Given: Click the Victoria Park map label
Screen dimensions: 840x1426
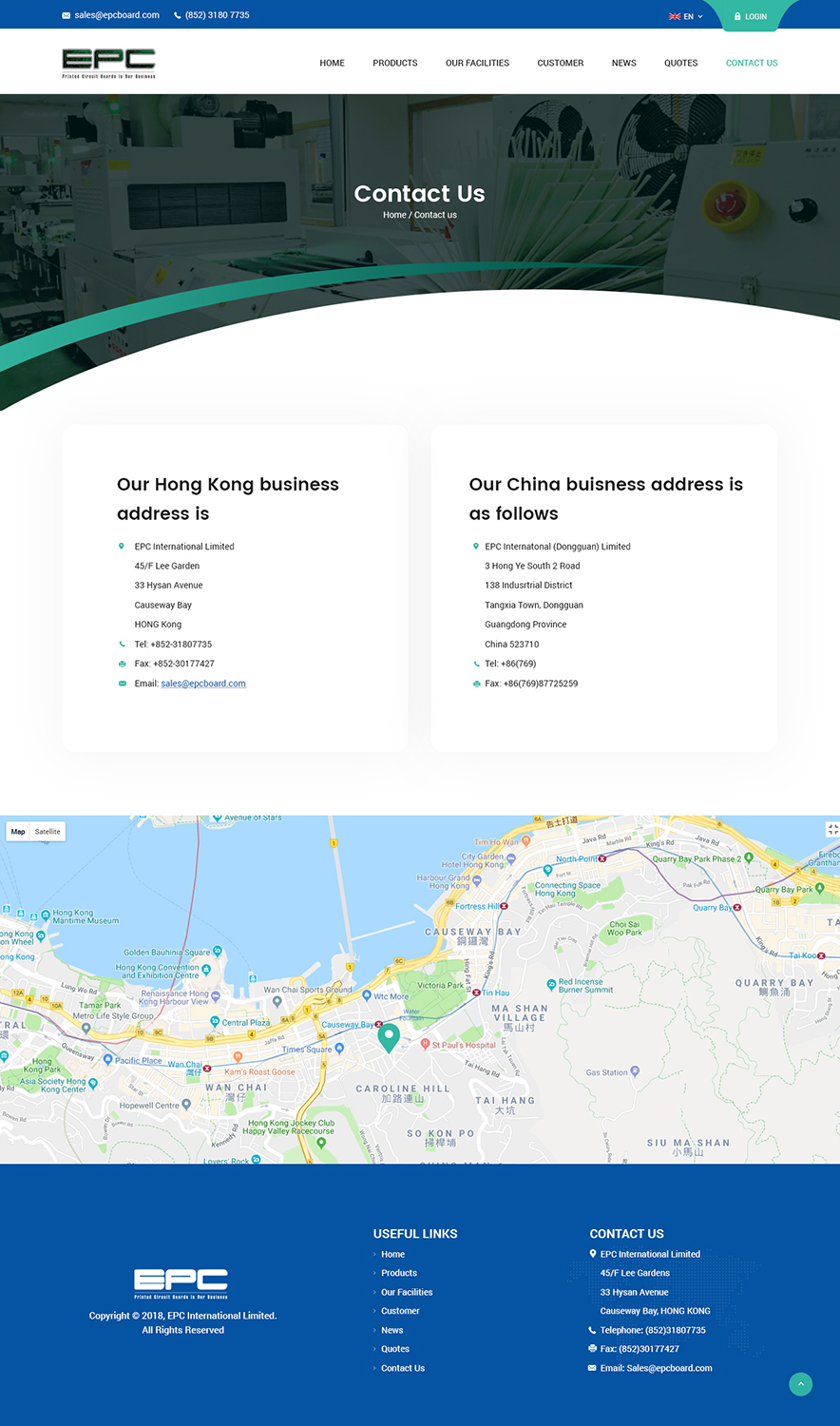Looking at the screenshot, I should click(440, 985).
